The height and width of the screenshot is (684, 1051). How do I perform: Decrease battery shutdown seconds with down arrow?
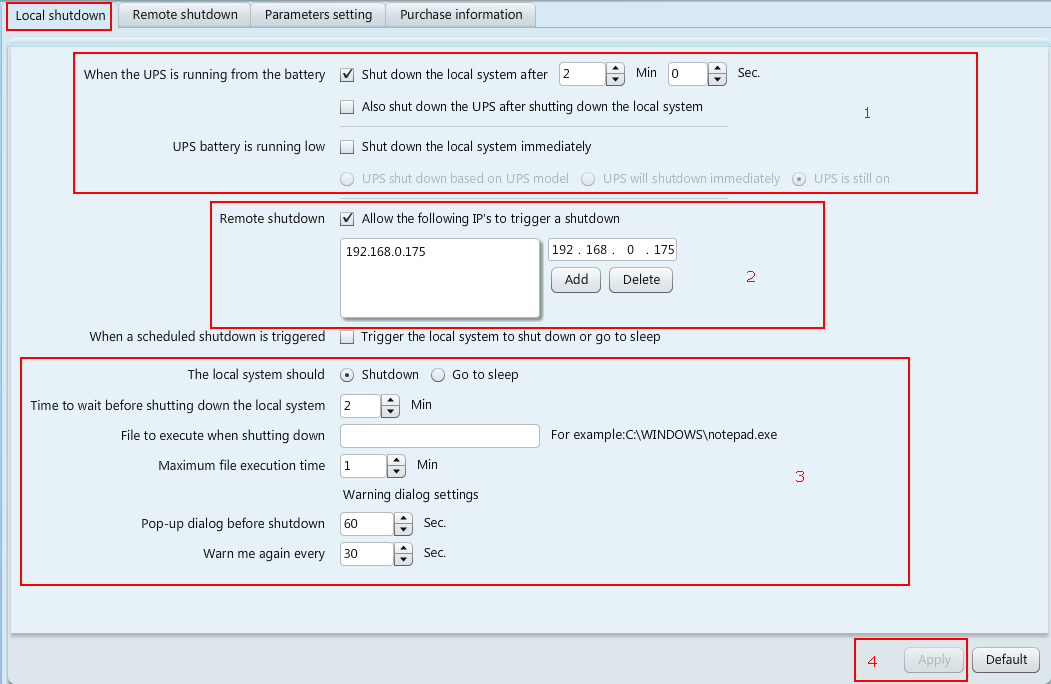pyautogui.click(x=717, y=80)
